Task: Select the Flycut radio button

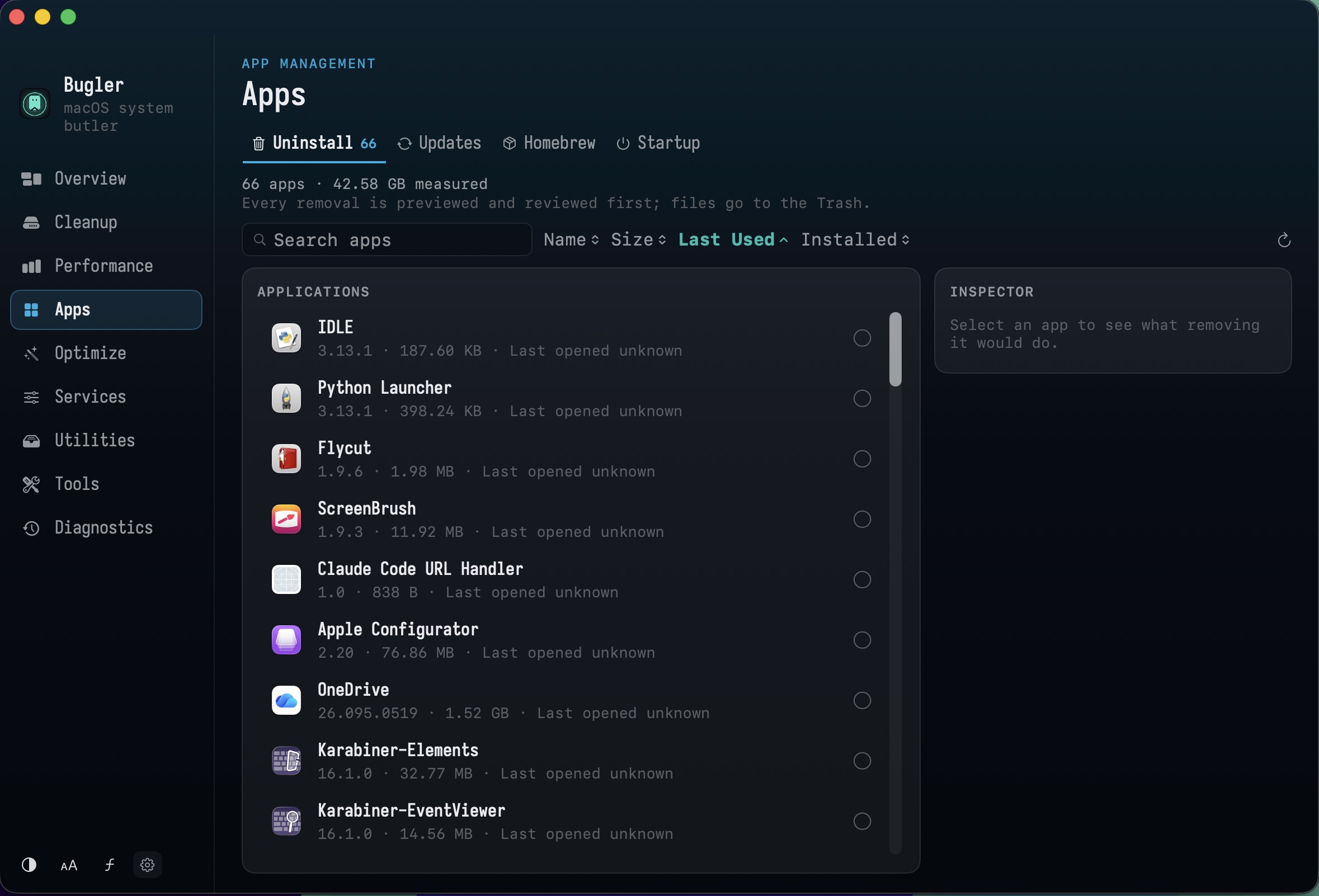Action: [x=862, y=459]
